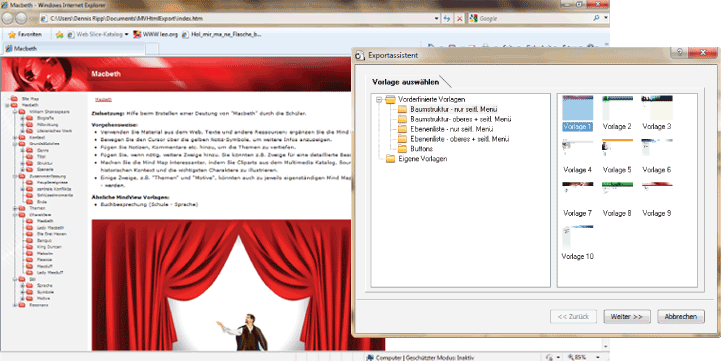Open Stil in the page tree
The width and height of the screenshot is (721, 361).
(32, 279)
